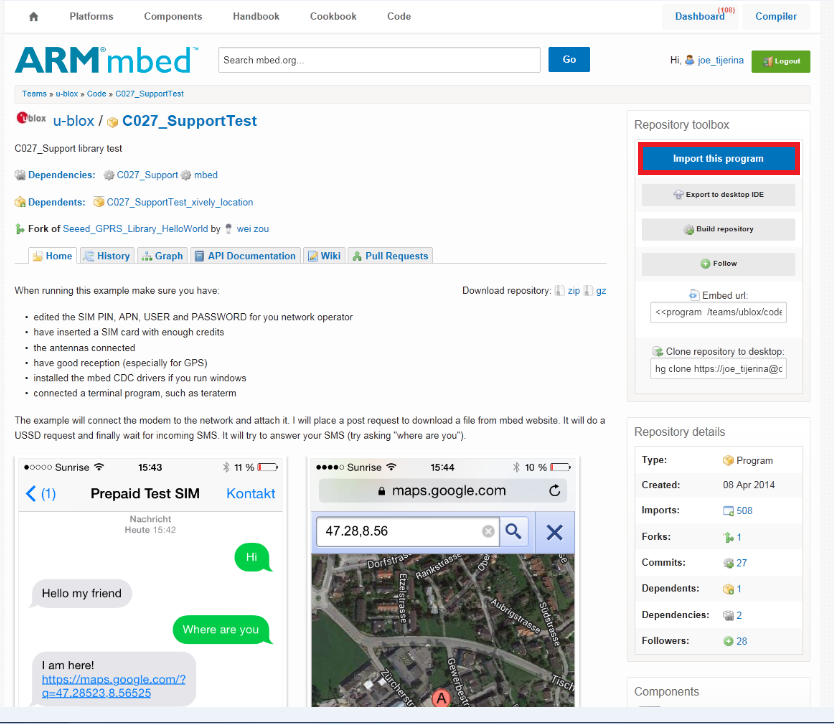Select the Pull Requests tab
Image resolution: width=834 pixels, height=724 pixels.
point(390,256)
